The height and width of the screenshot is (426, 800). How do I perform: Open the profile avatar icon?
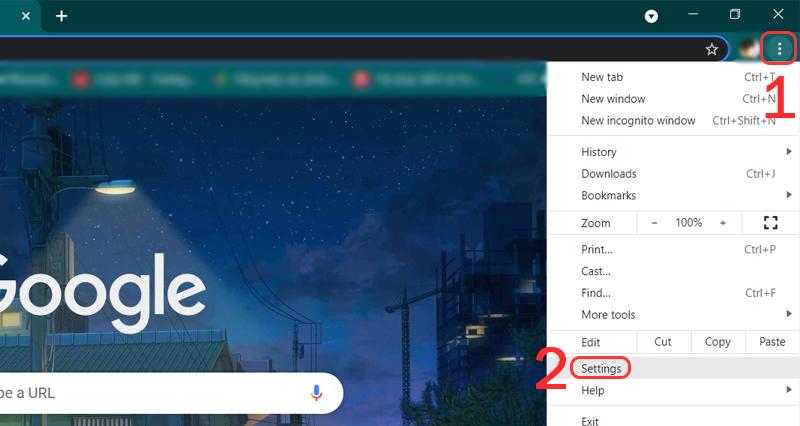748,48
